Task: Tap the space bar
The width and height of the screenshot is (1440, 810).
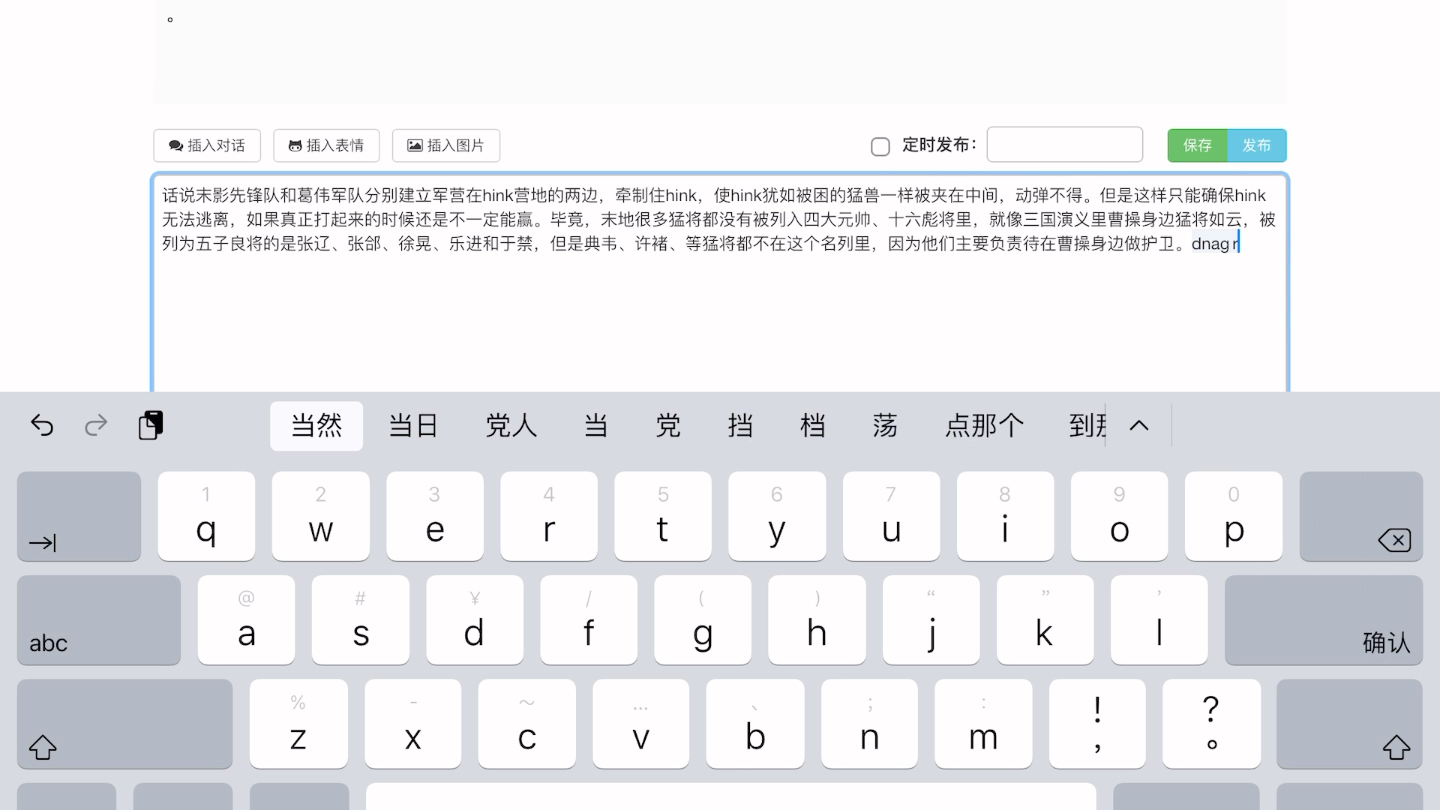Action: [x=731, y=797]
